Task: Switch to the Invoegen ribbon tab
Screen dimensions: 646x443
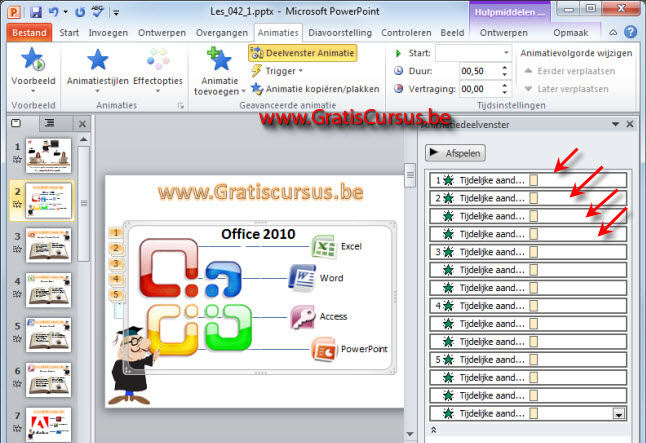Action: 108,33
